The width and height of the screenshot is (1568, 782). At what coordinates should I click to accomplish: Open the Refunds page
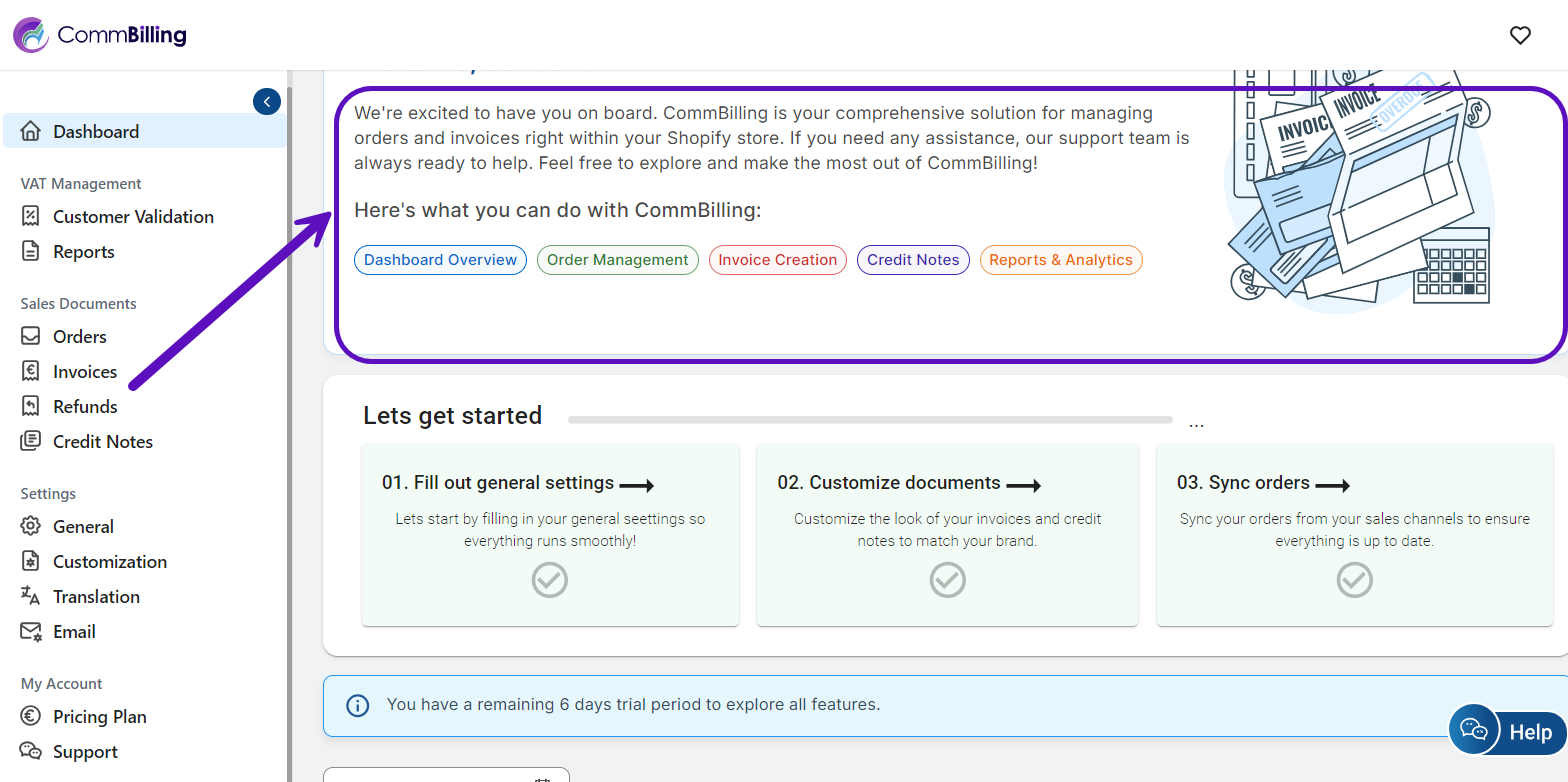[x=85, y=406]
